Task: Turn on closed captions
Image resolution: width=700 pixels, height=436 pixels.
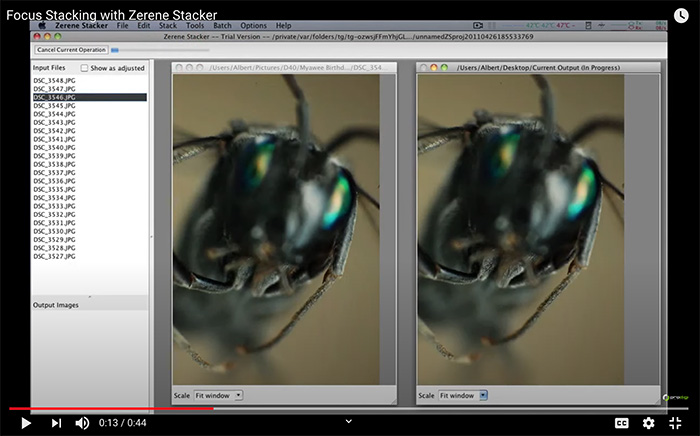Action: coord(621,423)
